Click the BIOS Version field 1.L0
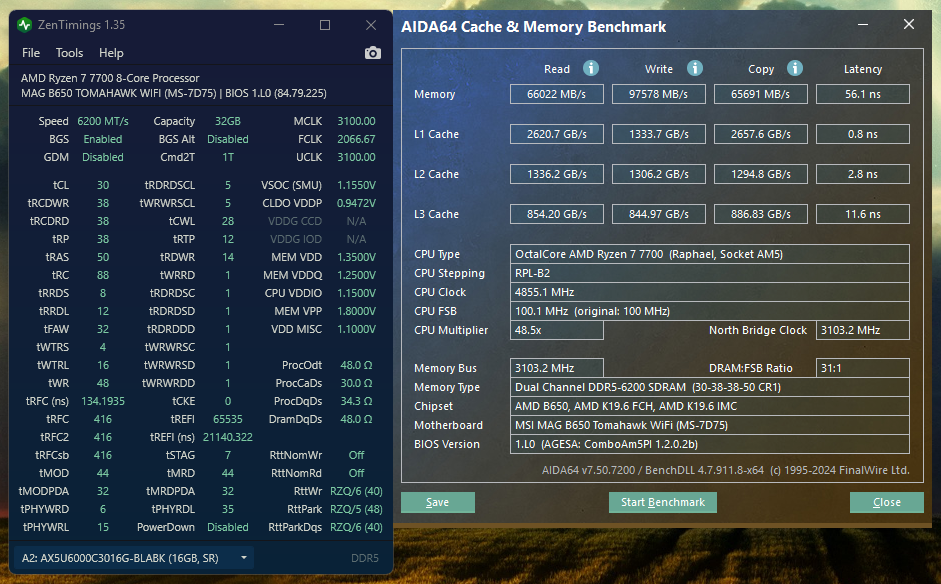This screenshot has height=584, width=941. point(710,444)
